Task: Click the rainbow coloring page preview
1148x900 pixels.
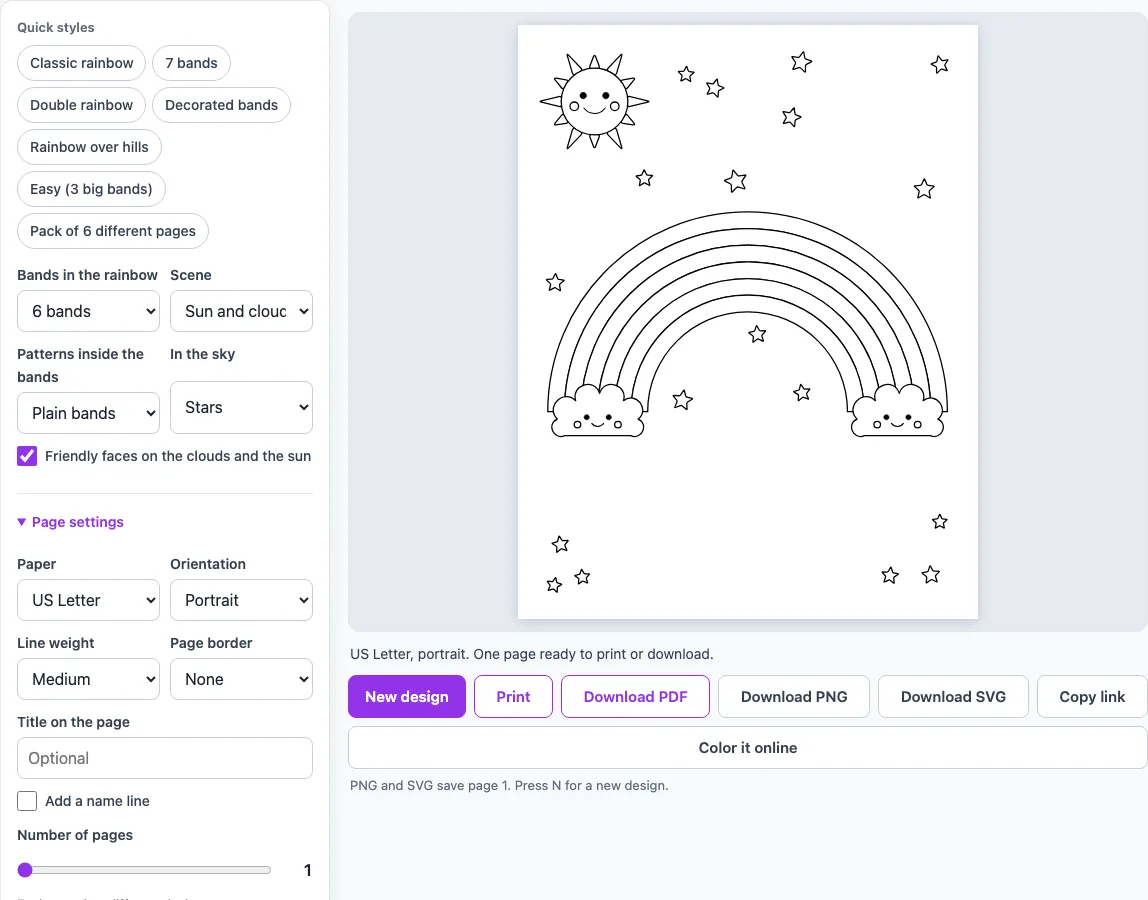Action: [x=748, y=322]
